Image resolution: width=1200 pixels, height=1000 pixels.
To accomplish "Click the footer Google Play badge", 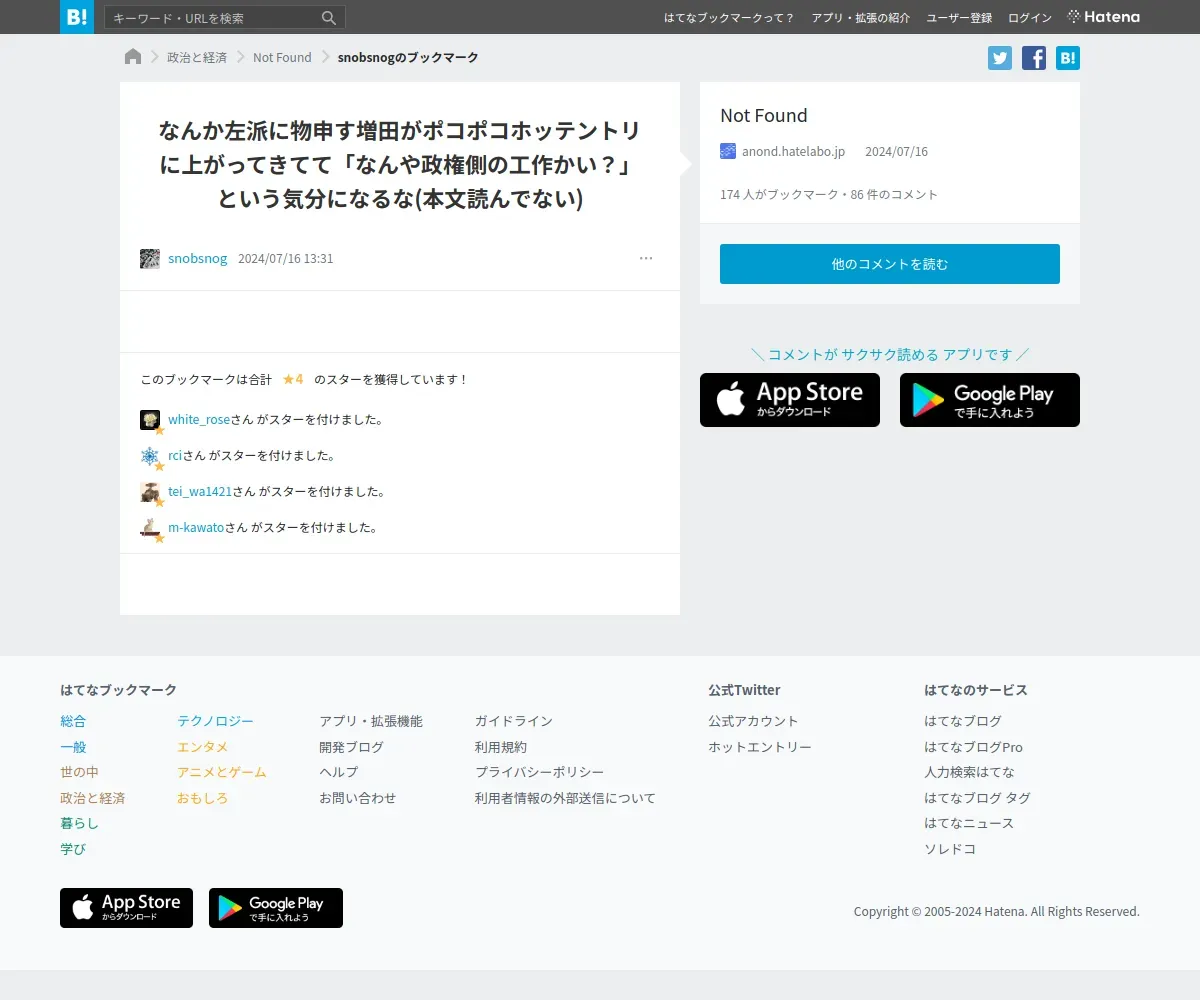I will [276, 908].
